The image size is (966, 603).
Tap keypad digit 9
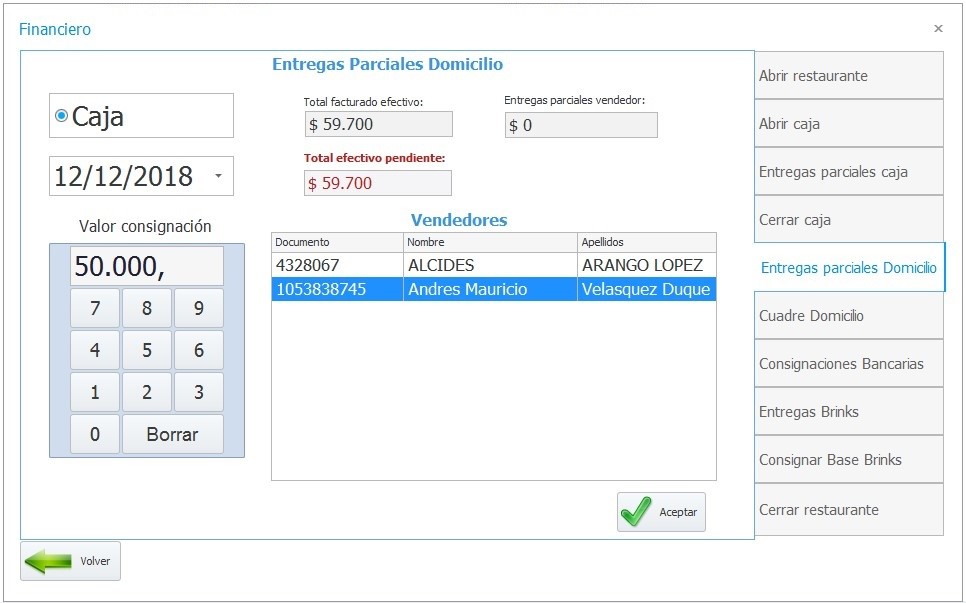coord(198,308)
